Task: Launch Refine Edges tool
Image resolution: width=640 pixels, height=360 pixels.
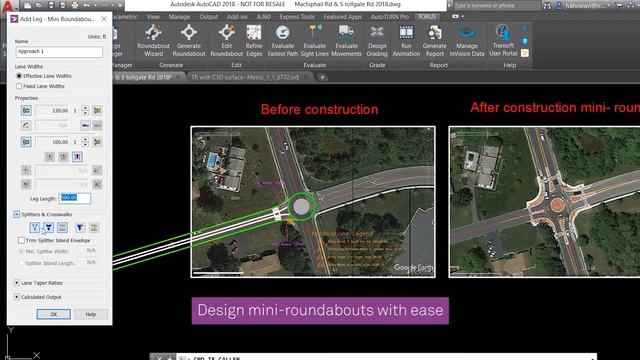Action: 254,40
